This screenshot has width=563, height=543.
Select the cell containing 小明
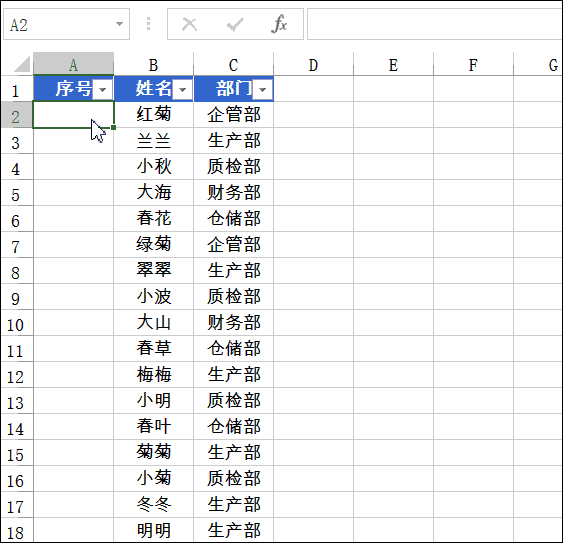(x=154, y=401)
